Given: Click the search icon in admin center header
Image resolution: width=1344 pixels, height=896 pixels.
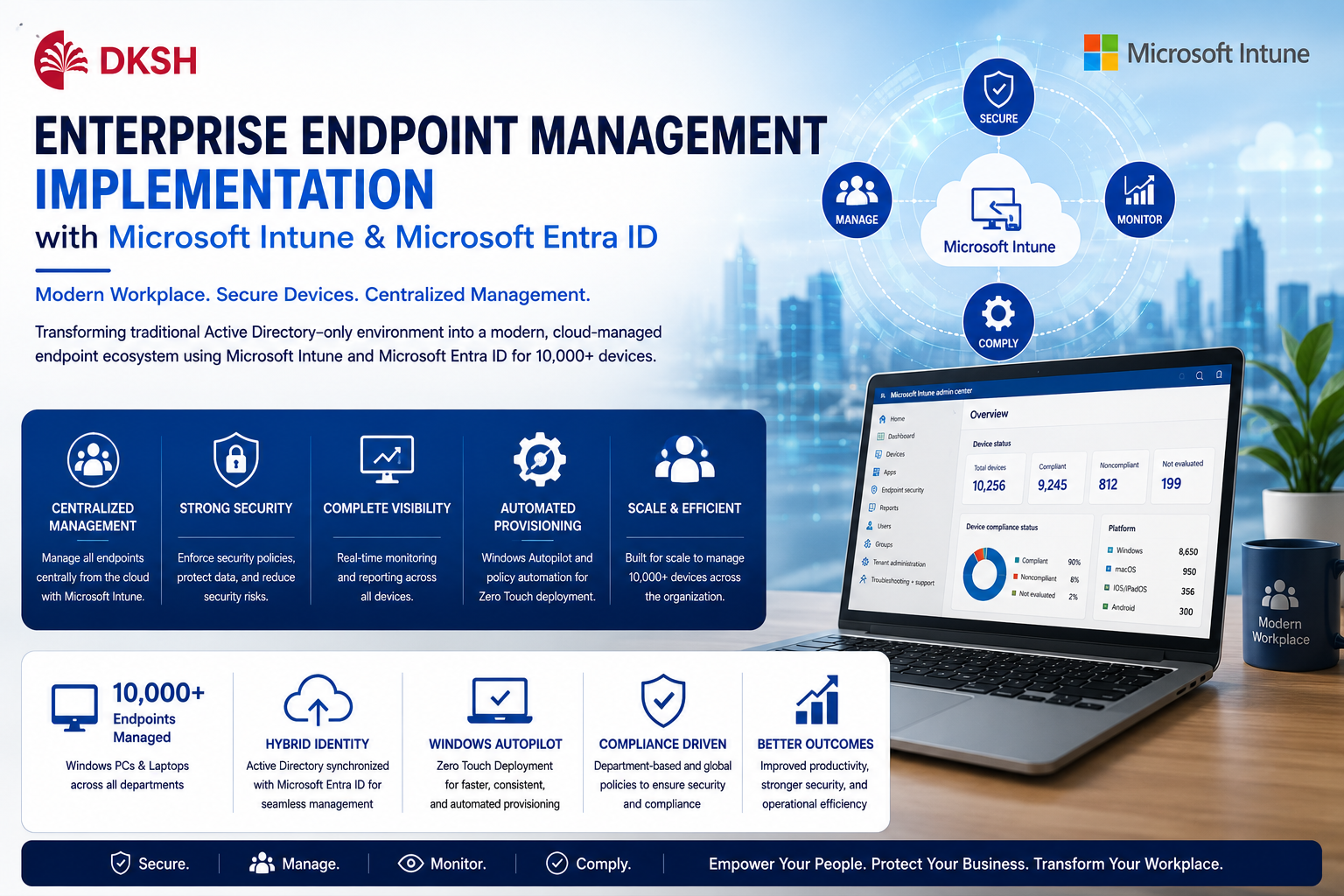Looking at the screenshot, I should (1200, 376).
